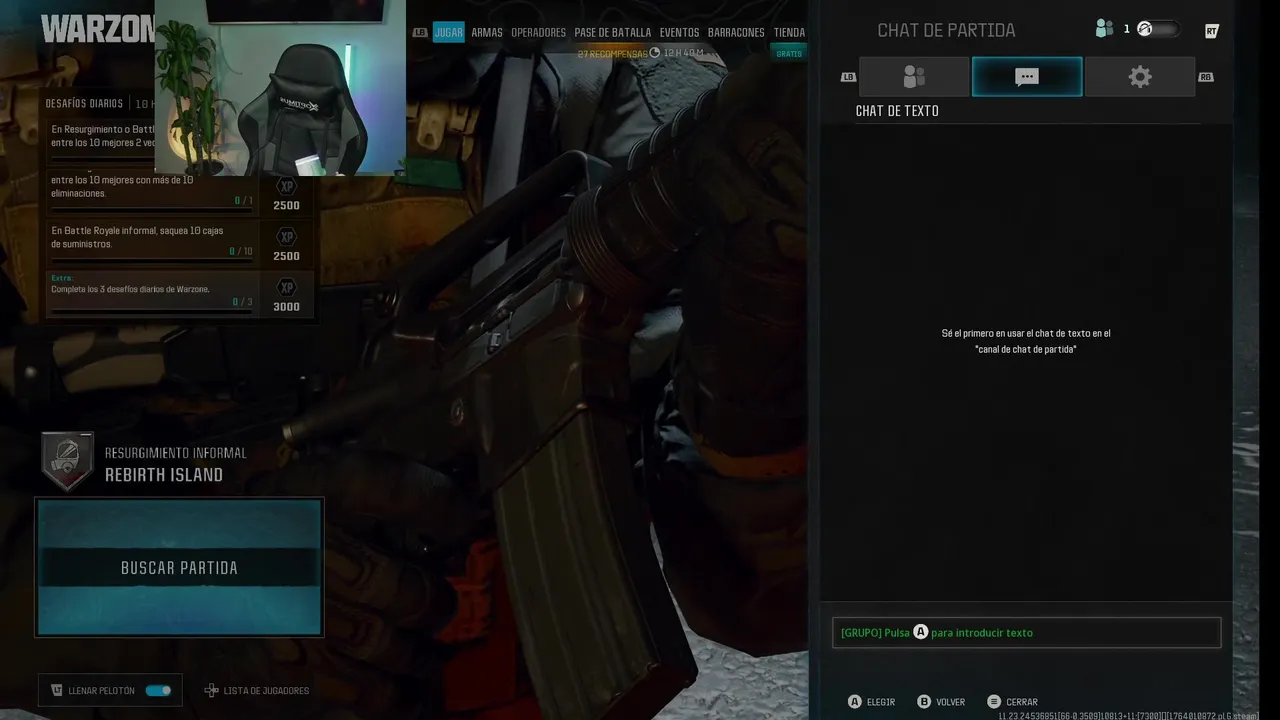The height and width of the screenshot is (720, 1280).
Task: Click the Rebirth Island mode emblem
Action: [67, 462]
